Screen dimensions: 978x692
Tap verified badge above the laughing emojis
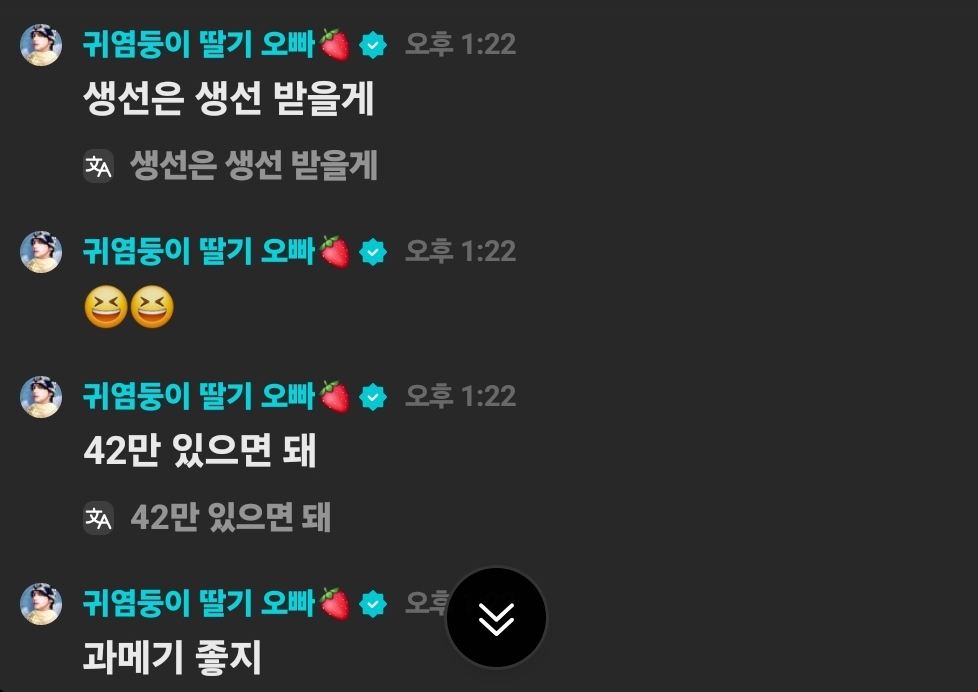[373, 252]
